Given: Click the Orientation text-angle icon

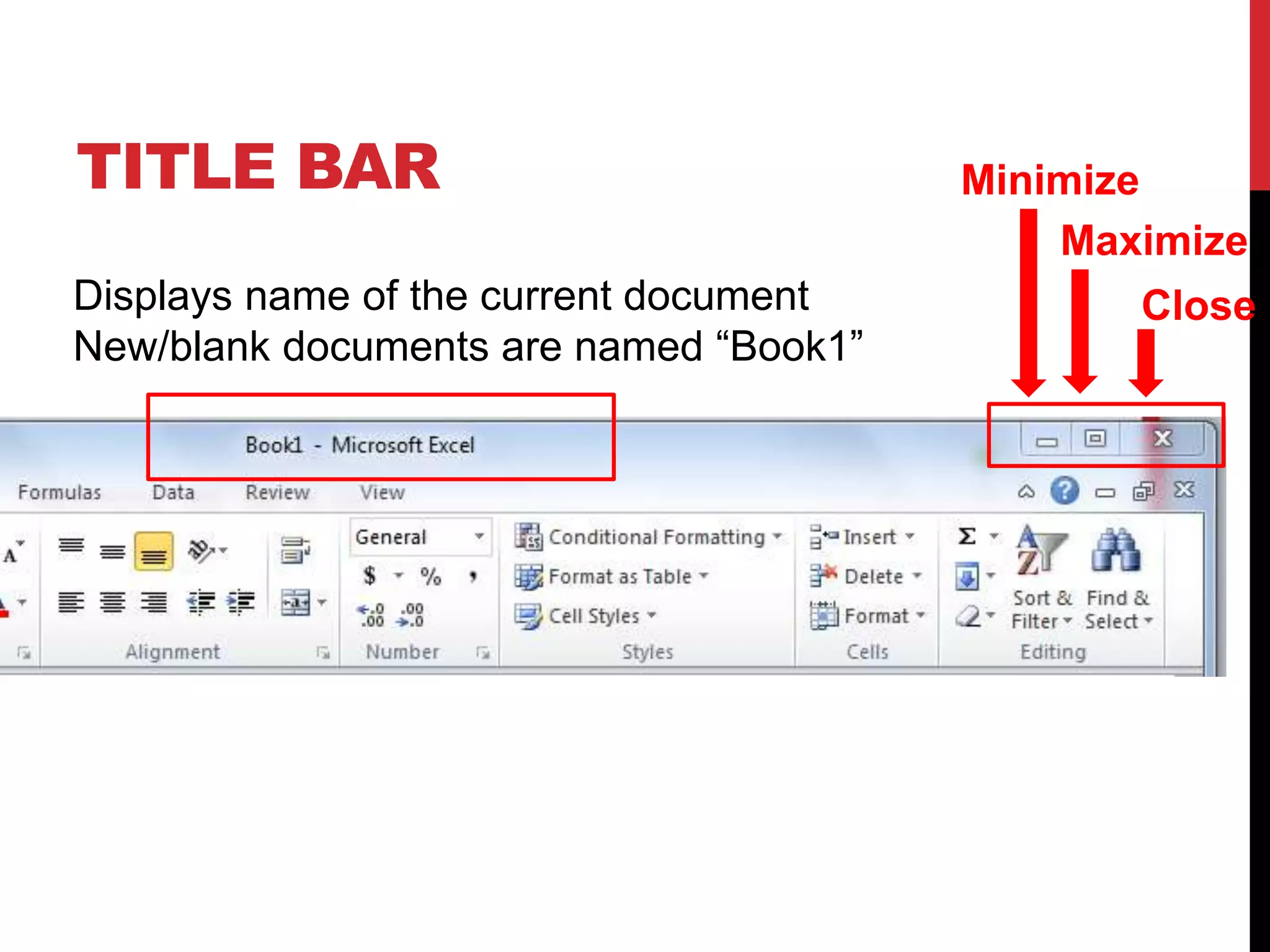Looking at the screenshot, I should [x=201, y=550].
